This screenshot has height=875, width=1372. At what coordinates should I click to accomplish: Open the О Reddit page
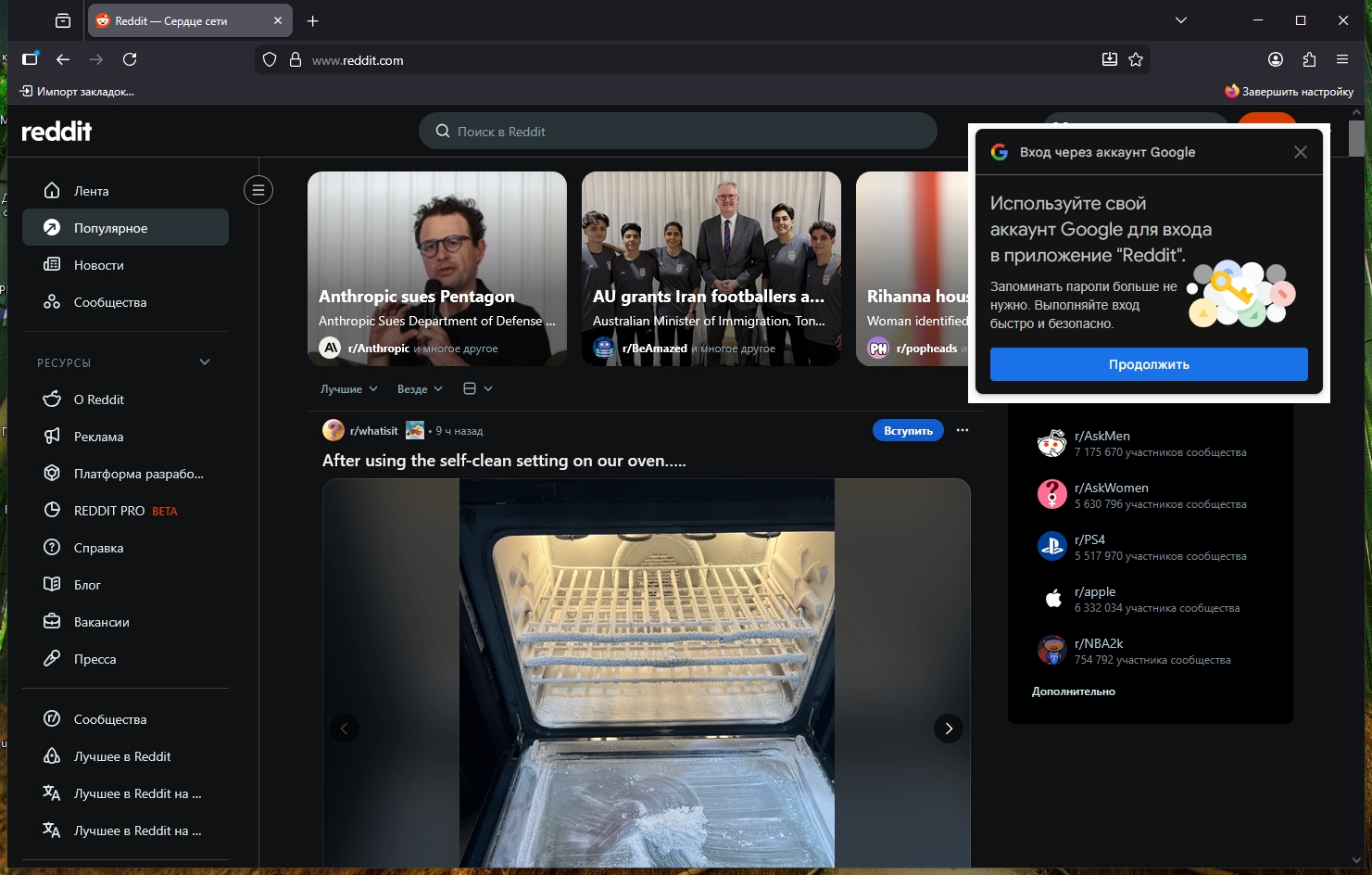coord(125,399)
